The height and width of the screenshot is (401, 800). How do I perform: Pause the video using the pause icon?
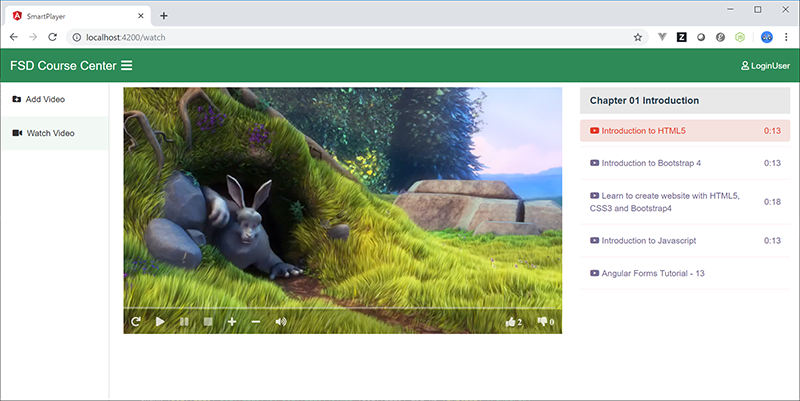click(184, 321)
